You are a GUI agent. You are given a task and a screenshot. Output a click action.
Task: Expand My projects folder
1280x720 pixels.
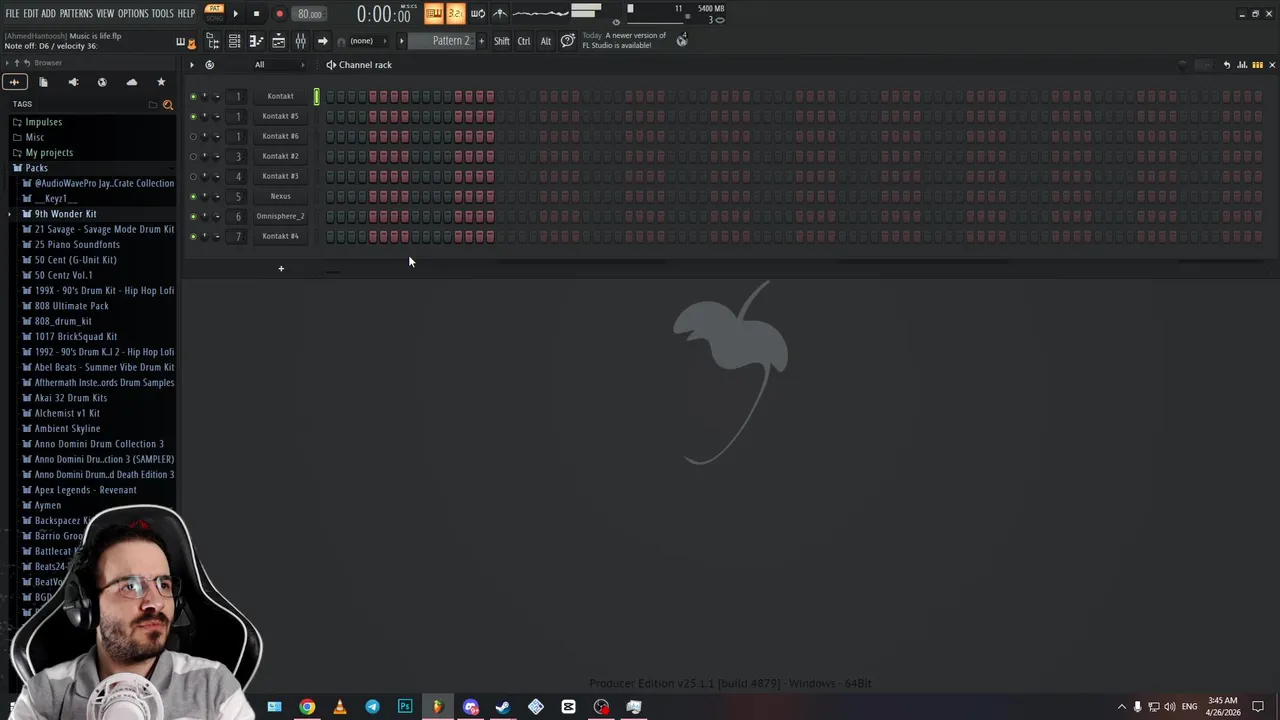(49, 153)
